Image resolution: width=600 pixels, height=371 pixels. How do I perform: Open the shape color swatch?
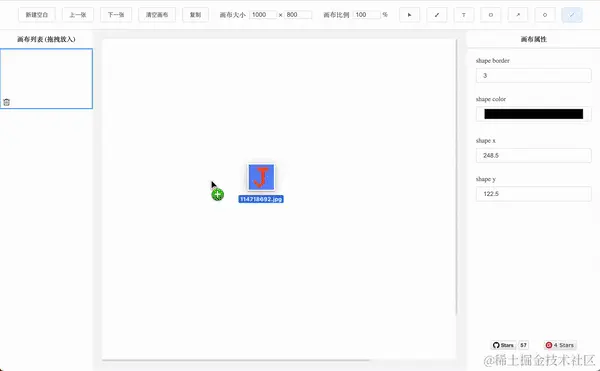[533, 114]
